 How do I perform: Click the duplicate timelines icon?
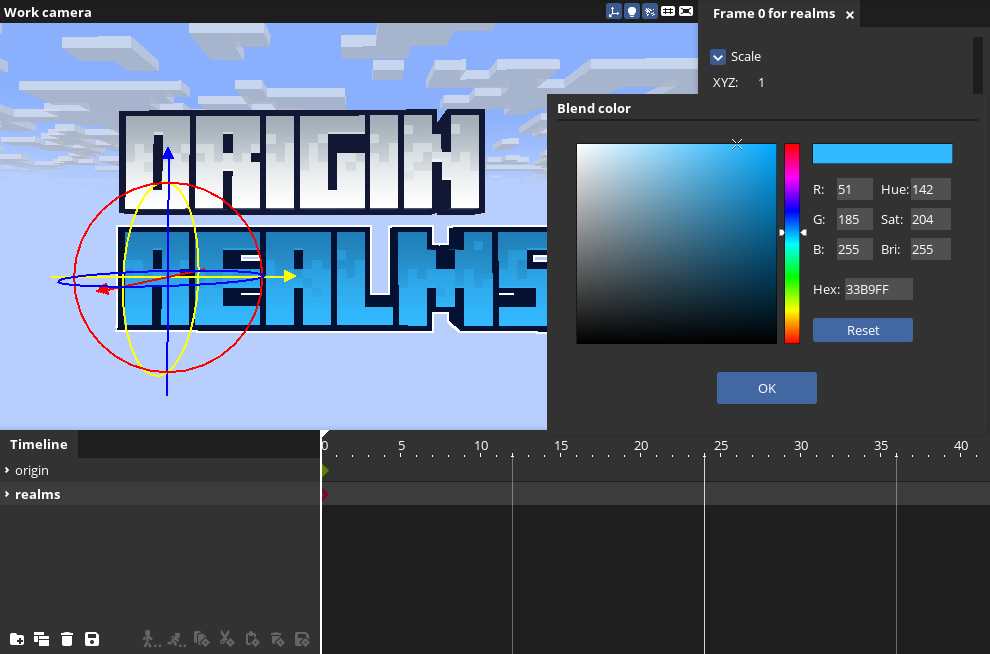(x=42, y=639)
